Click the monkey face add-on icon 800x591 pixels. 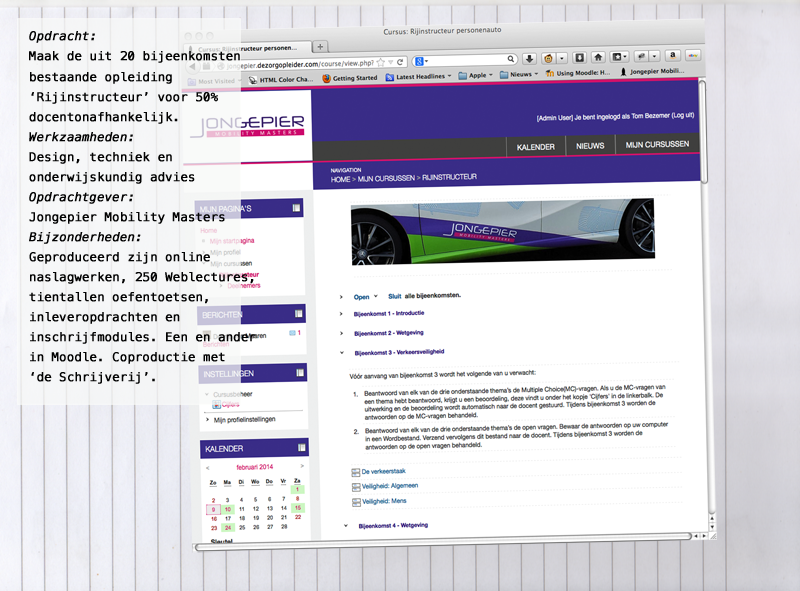548,58
